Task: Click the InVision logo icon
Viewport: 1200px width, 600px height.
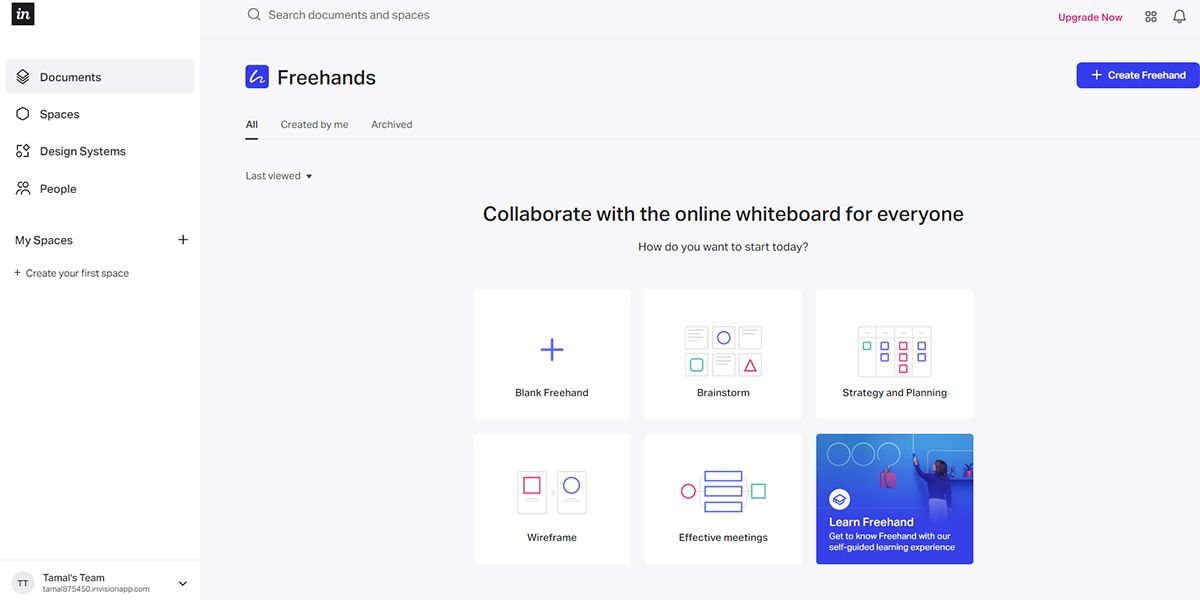Action: coord(23,14)
